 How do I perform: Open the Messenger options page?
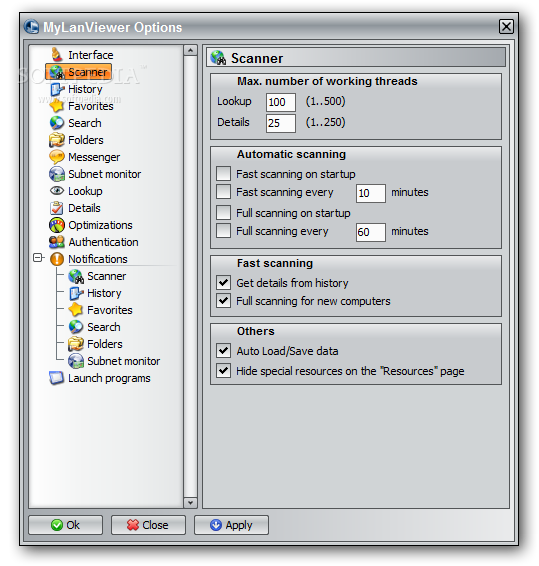(94, 157)
